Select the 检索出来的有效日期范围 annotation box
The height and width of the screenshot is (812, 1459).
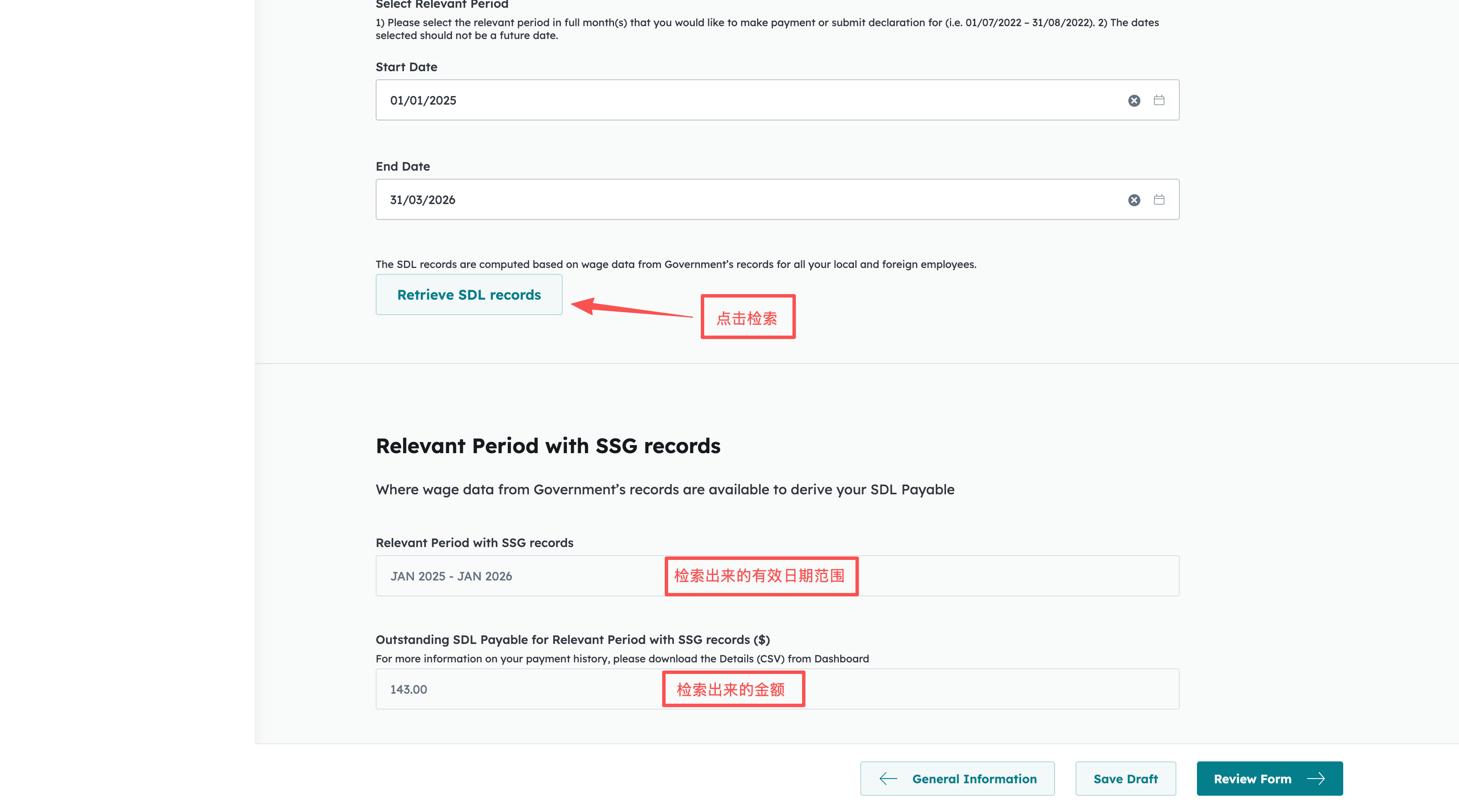pyautogui.click(x=761, y=576)
